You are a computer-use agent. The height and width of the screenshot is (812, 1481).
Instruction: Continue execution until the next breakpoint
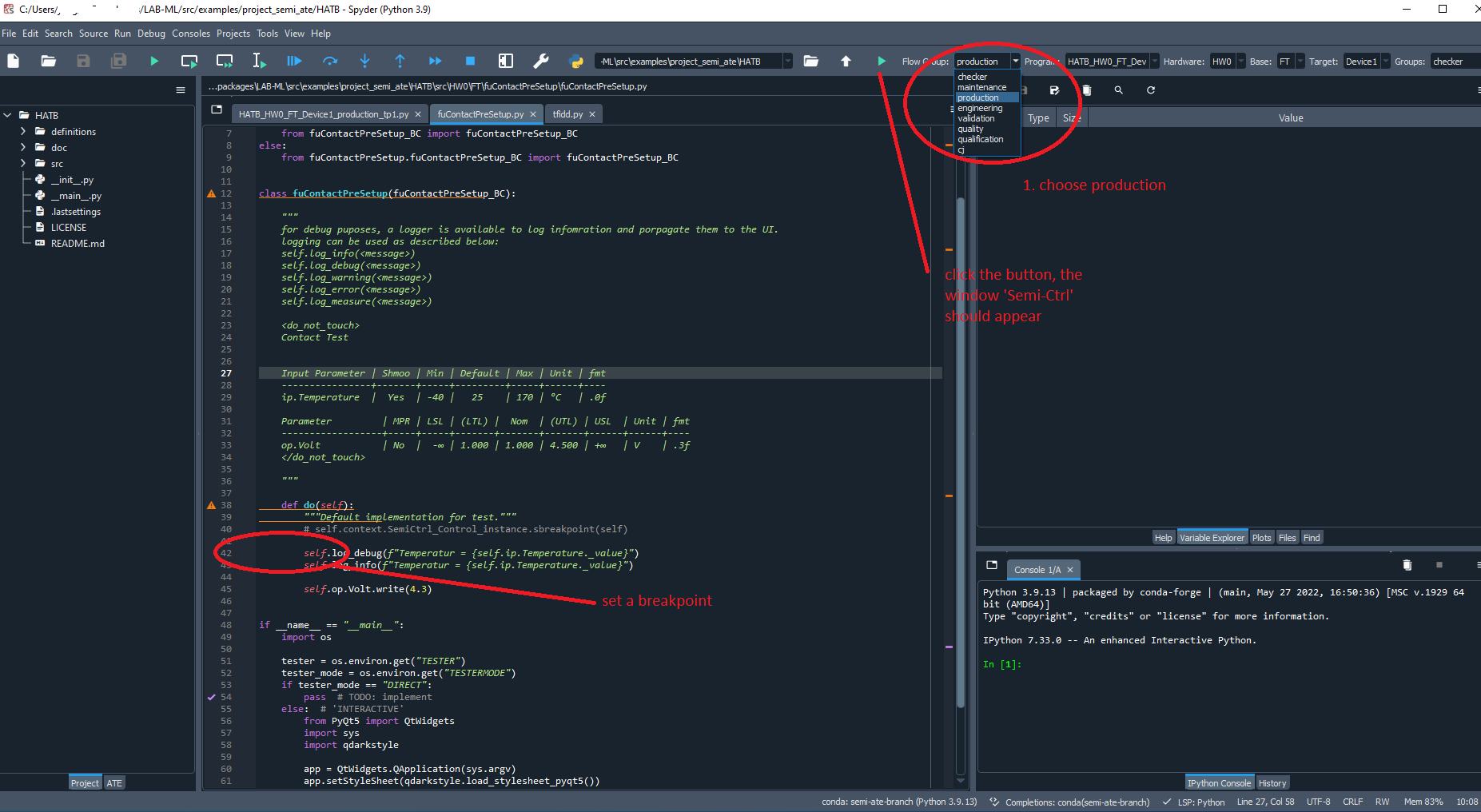tap(435, 61)
